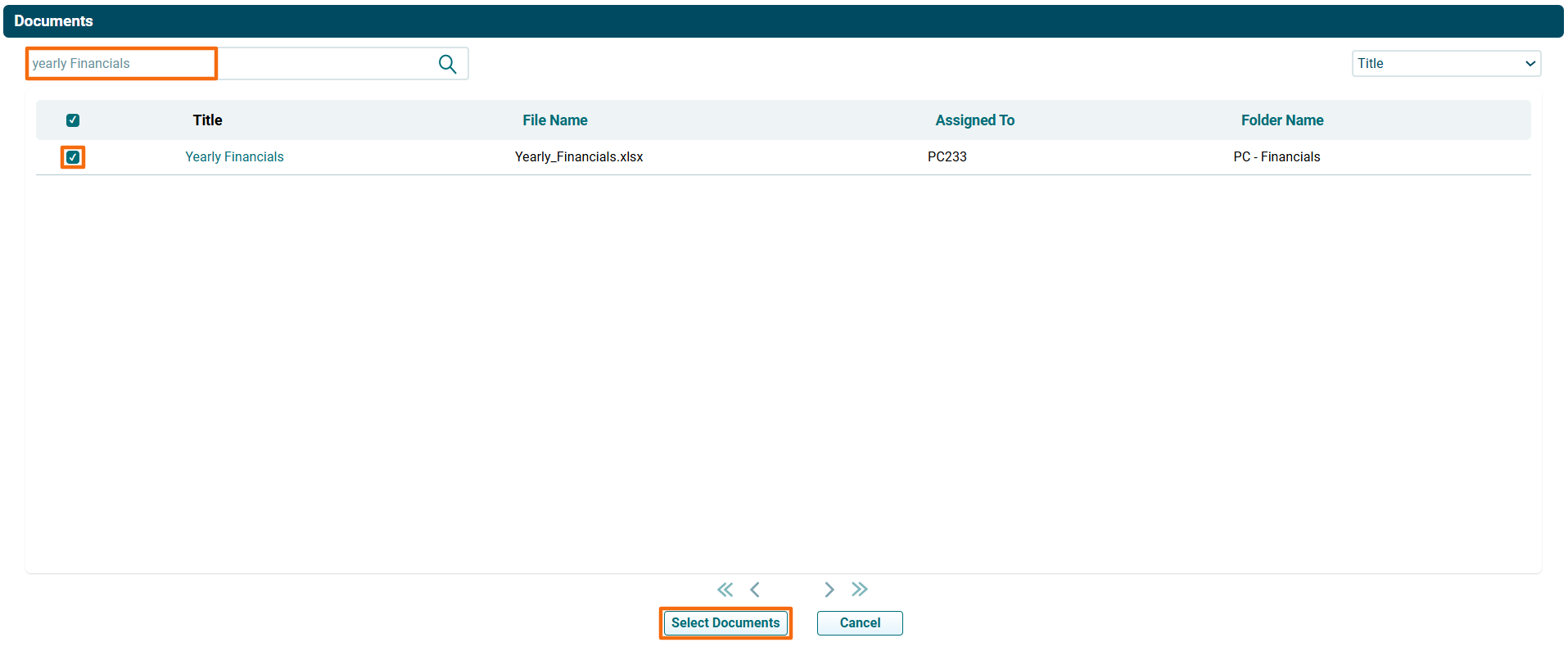Click the Documents panel header title
The image size is (1568, 665).
(x=53, y=21)
